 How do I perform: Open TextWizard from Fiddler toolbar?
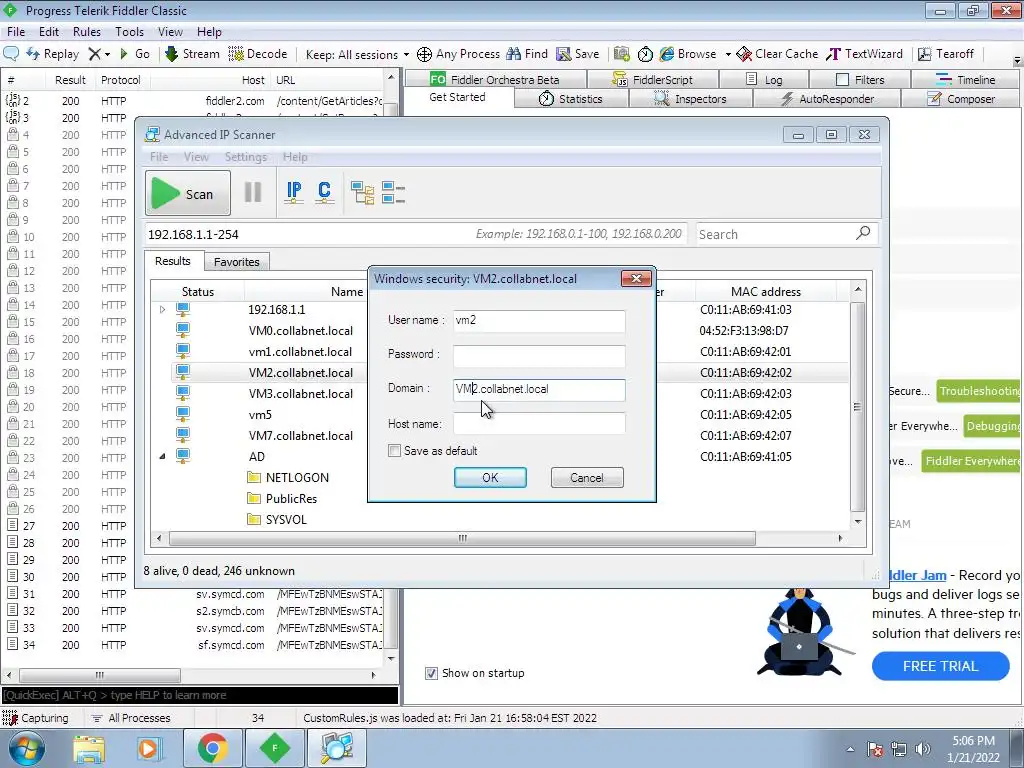tap(864, 54)
